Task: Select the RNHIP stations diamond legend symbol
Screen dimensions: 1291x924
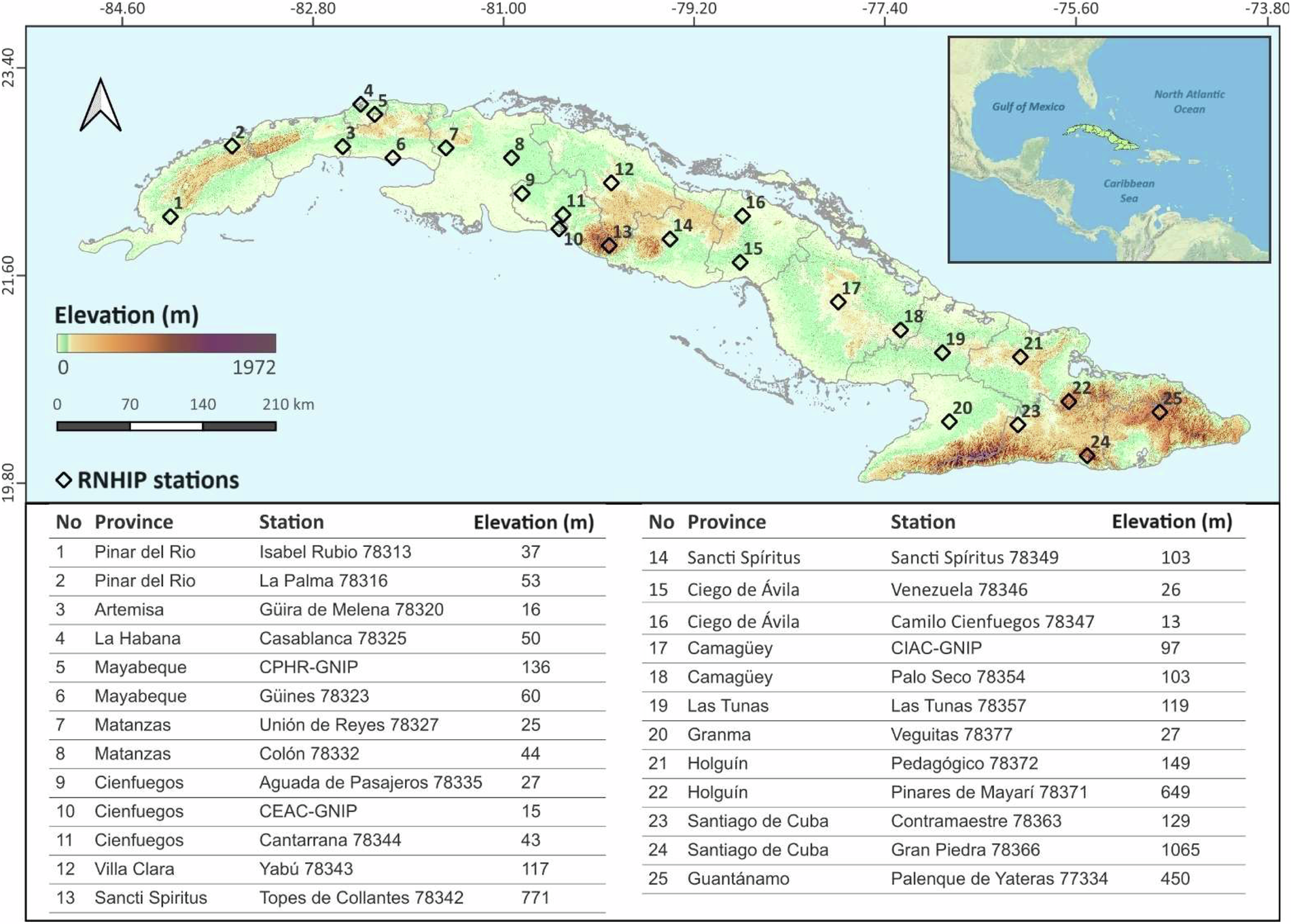Action: pos(64,480)
